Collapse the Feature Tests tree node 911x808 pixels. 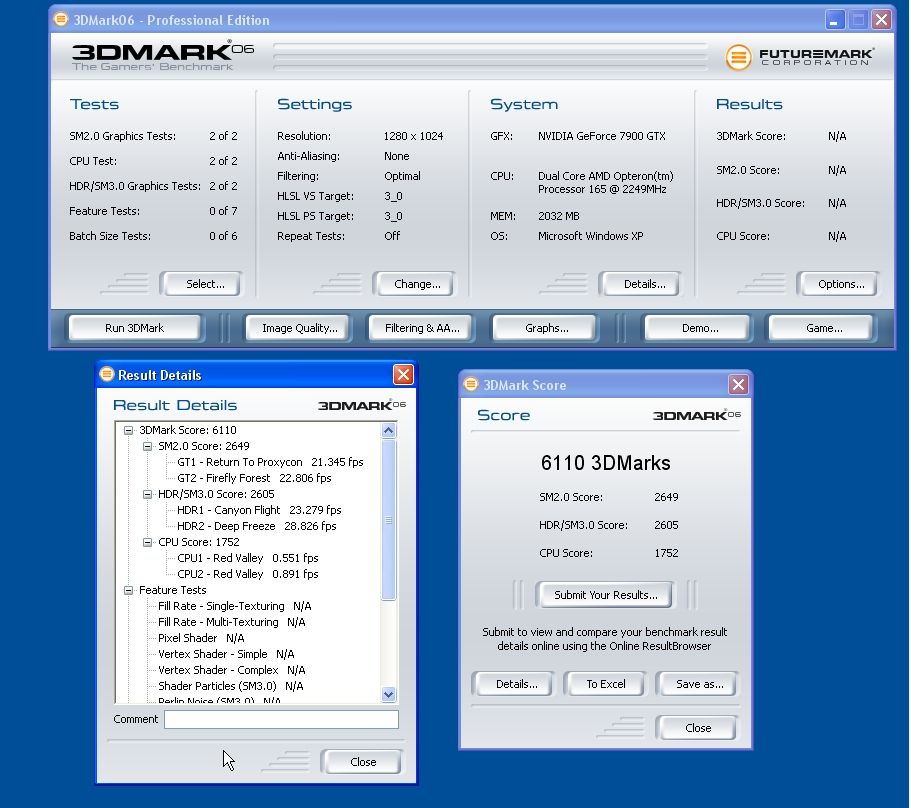[128, 590]
